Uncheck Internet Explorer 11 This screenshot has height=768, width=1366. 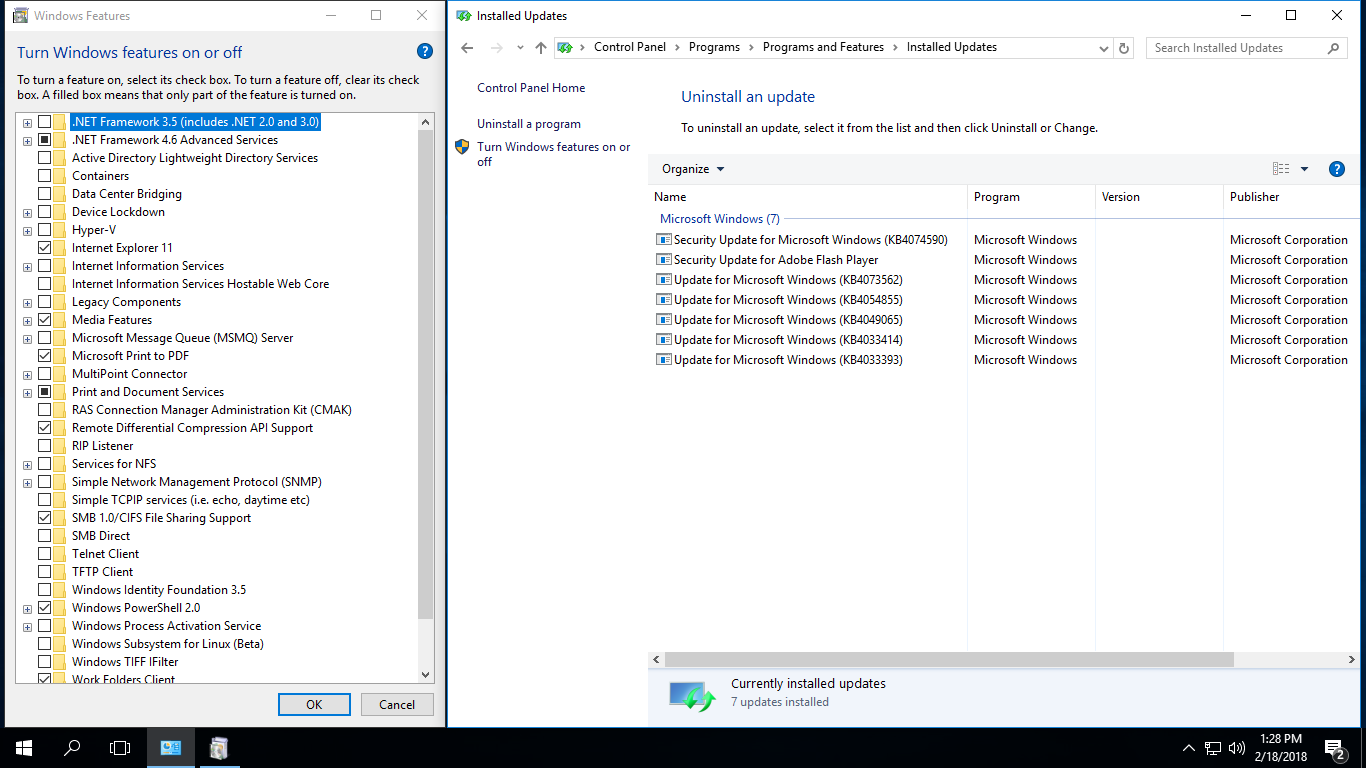44,248
